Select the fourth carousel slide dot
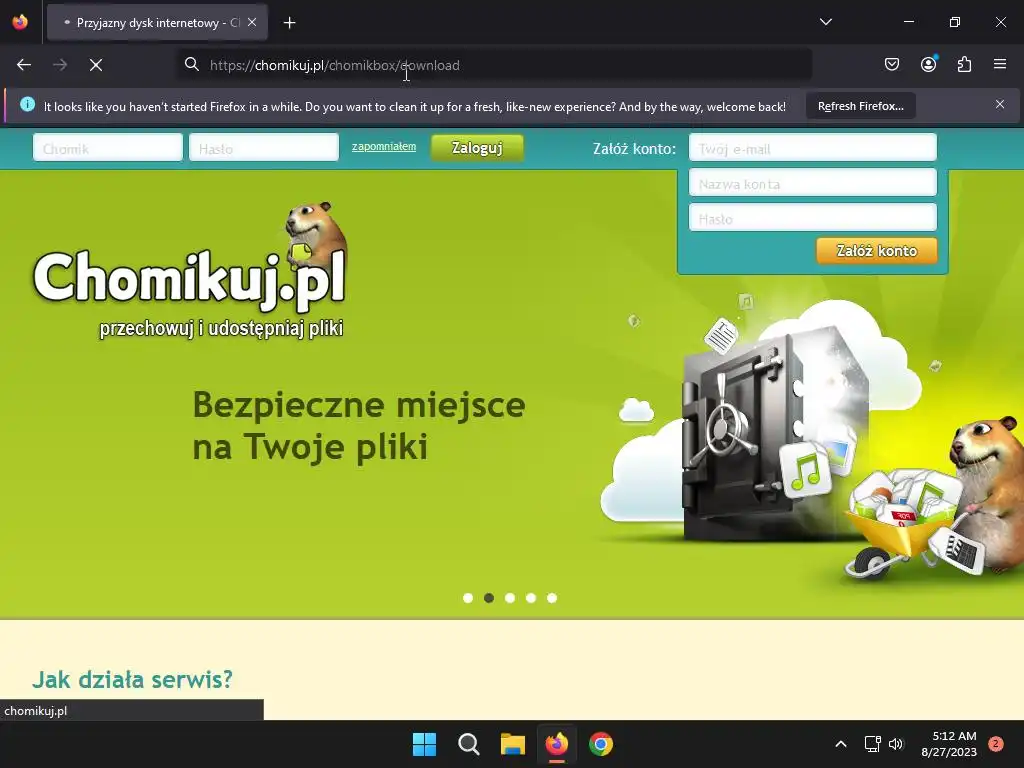 [x=531, y=598]
